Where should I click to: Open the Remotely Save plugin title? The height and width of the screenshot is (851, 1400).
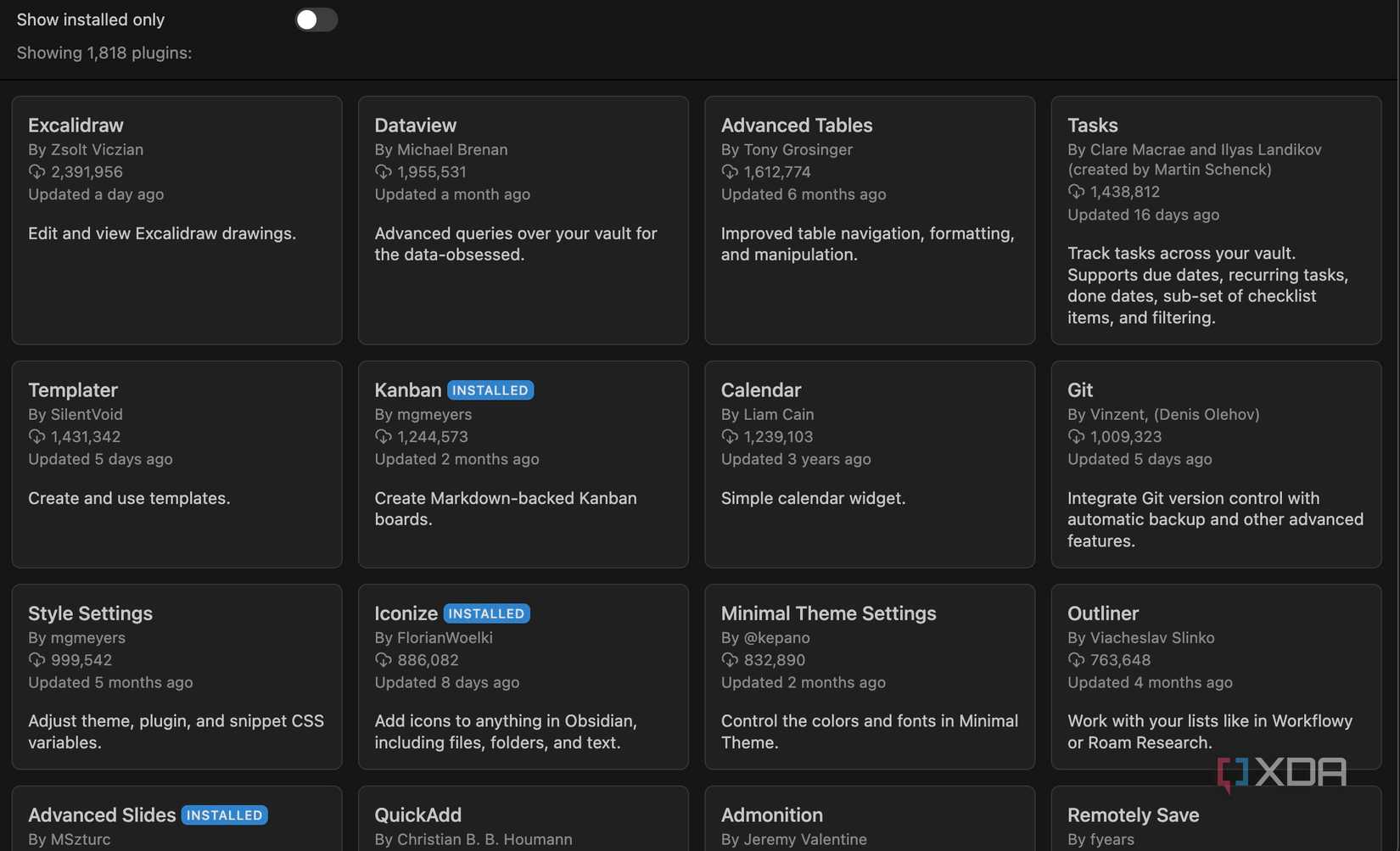(x=1134, y=815)
